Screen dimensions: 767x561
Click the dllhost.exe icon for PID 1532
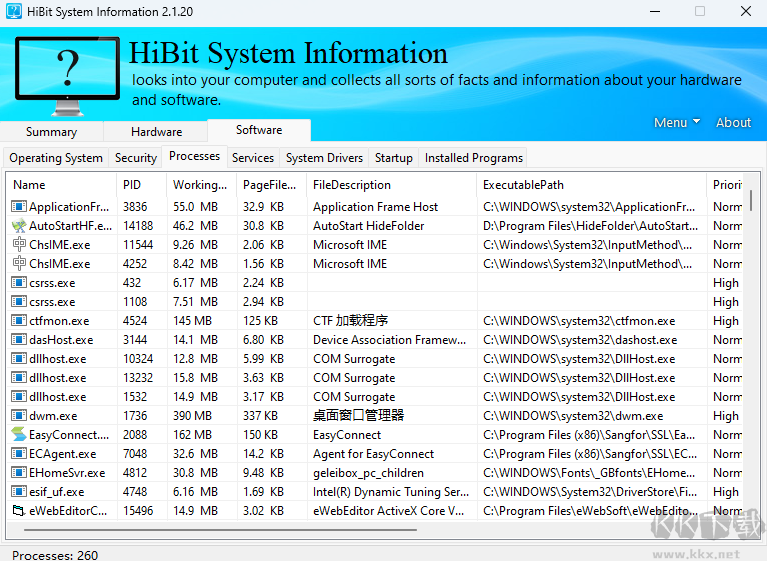coord(19,397)
